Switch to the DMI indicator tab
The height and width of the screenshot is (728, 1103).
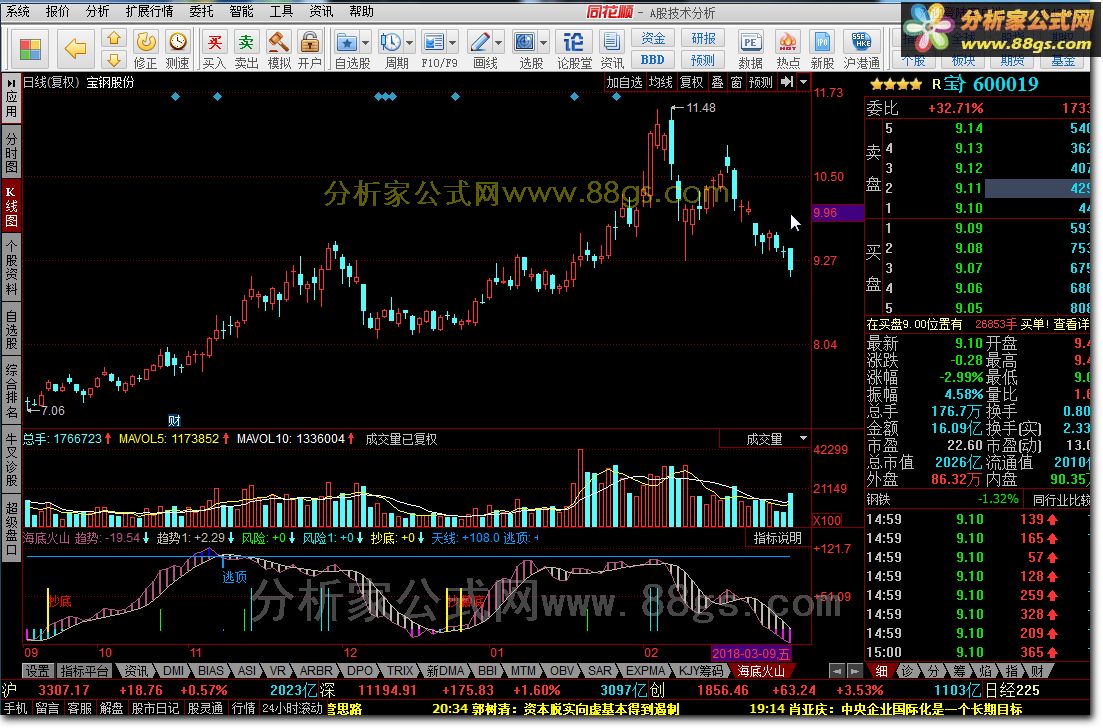click(173, 671)
